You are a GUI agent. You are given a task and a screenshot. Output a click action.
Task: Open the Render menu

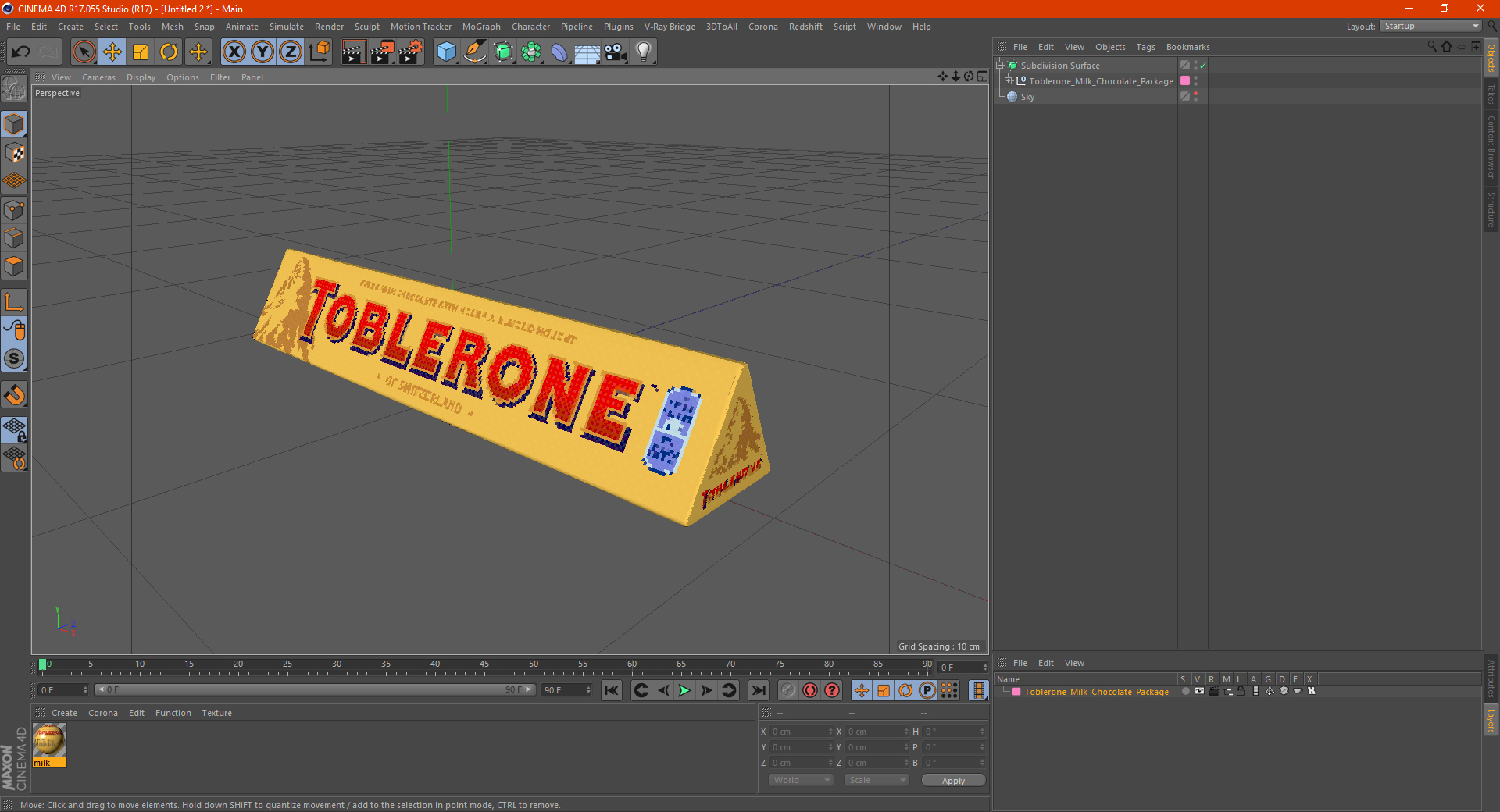pyautogui.click(x=329, y=27)
